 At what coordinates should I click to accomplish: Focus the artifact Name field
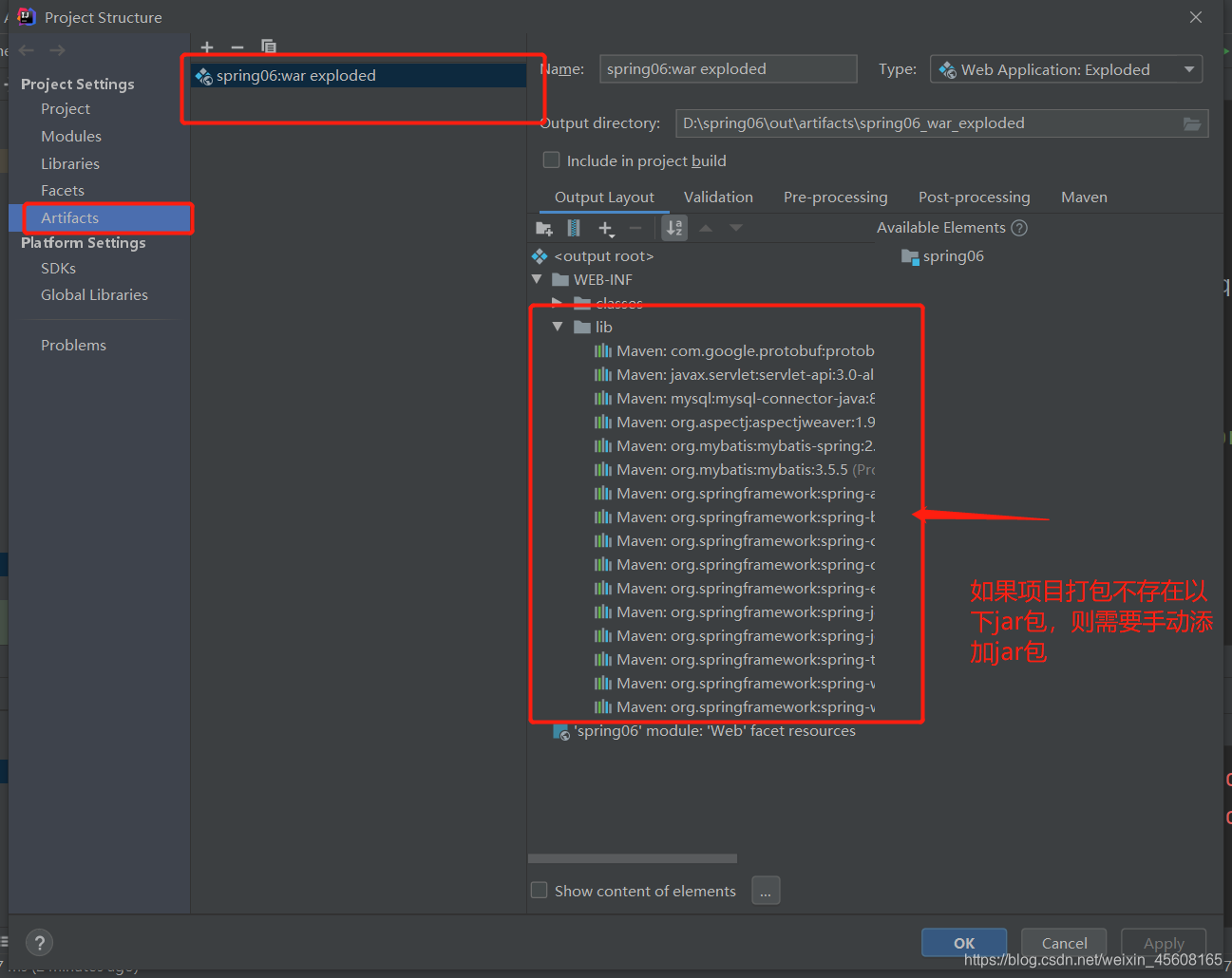728,69
